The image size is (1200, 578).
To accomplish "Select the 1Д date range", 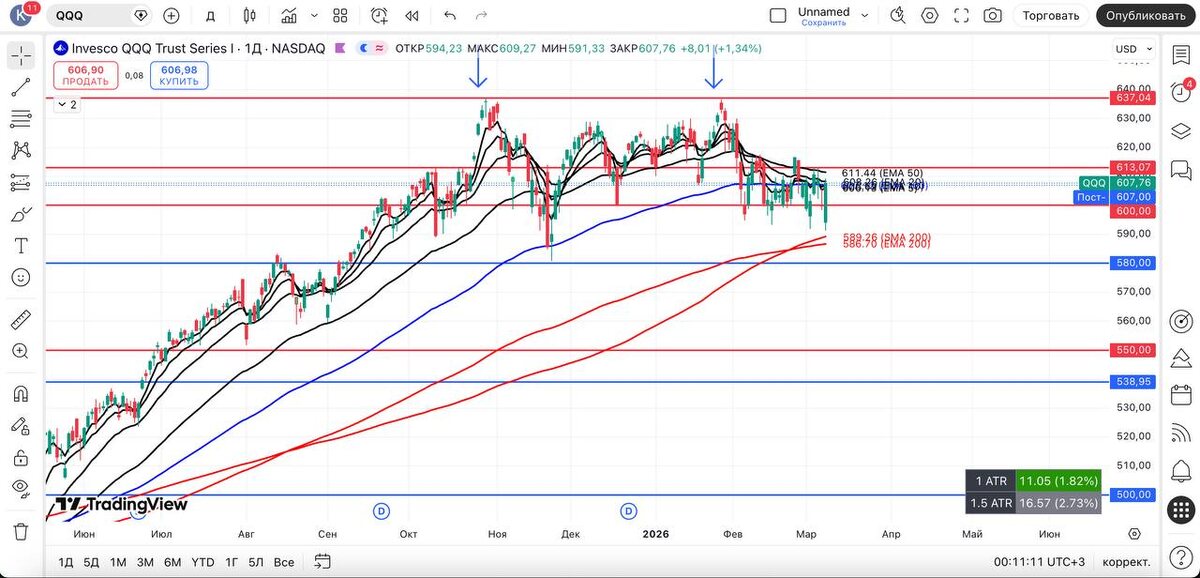I will point(66,562).
